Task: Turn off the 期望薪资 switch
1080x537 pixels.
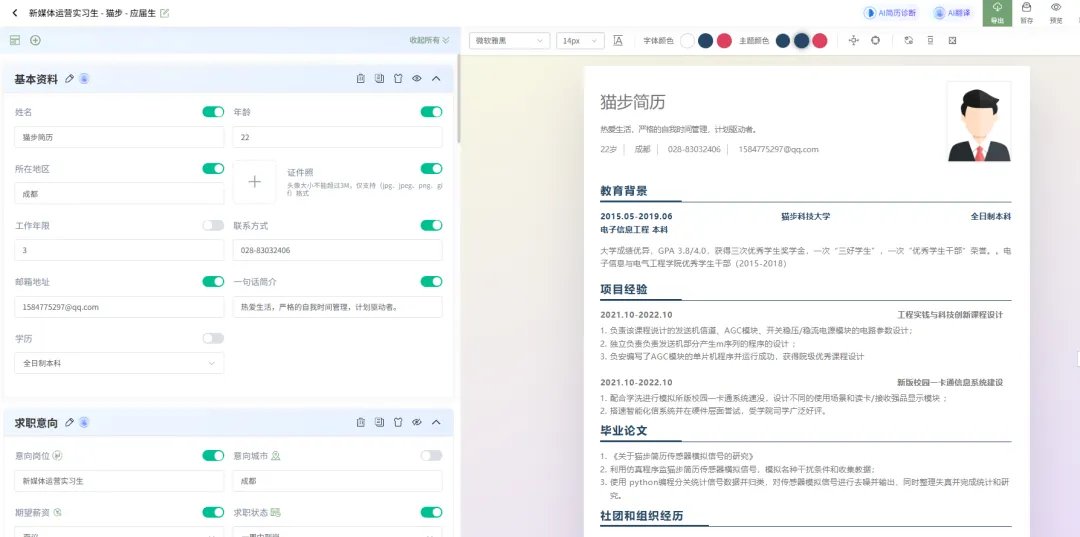Action: 213,512
